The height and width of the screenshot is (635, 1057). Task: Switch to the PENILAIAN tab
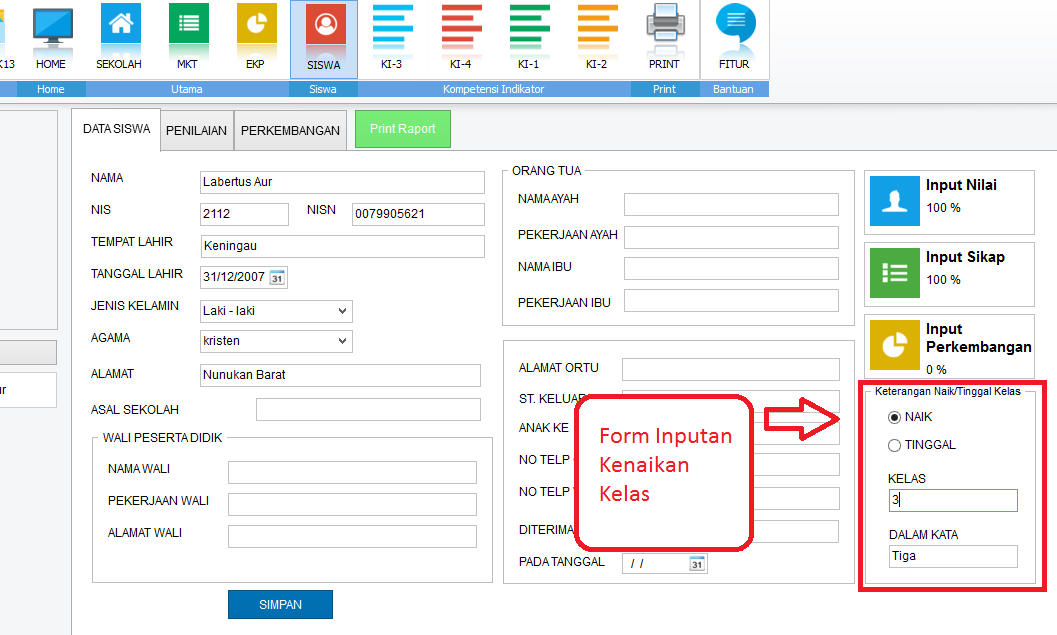(197, 129)
